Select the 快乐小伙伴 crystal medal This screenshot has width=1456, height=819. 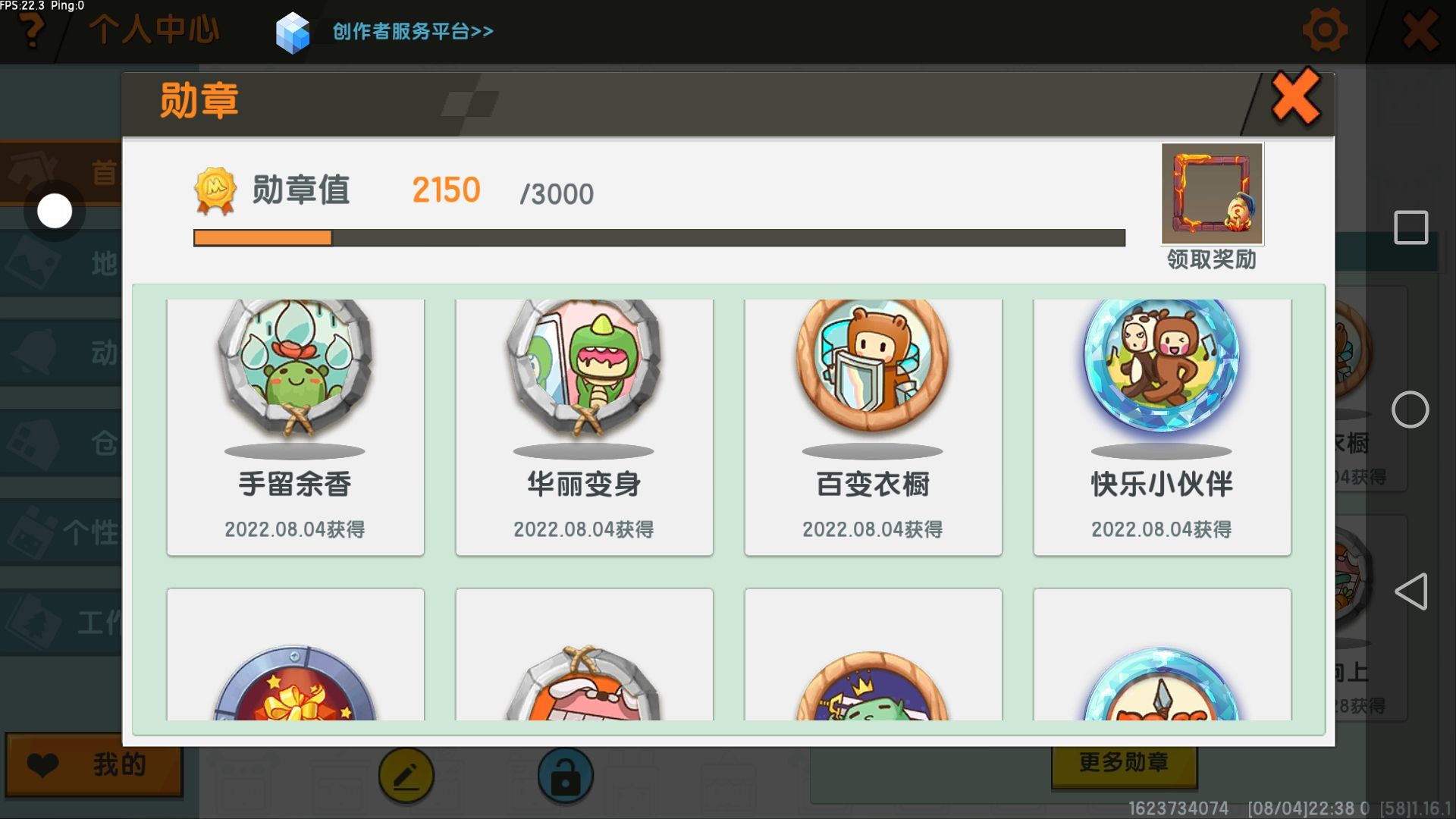point(1162,427)
